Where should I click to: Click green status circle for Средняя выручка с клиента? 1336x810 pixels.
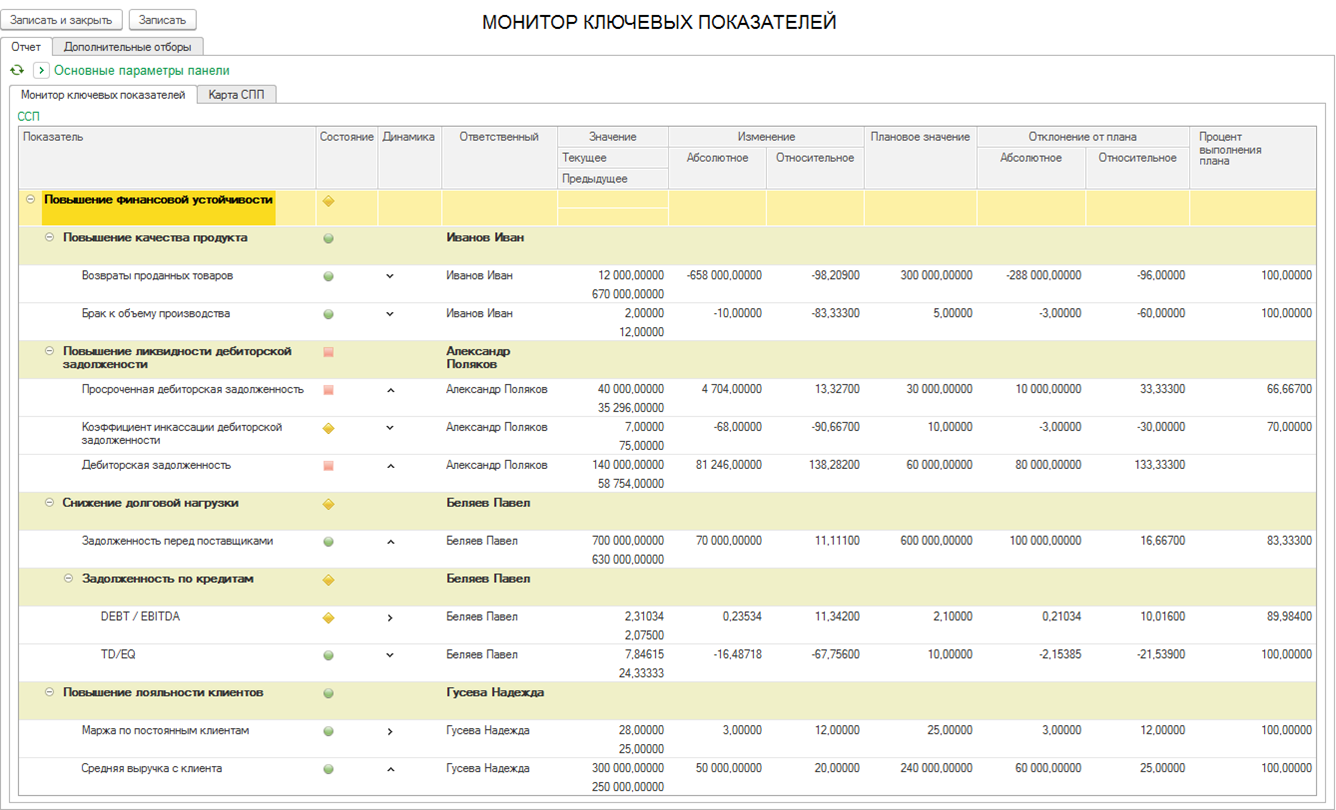[x=328, y=770]
